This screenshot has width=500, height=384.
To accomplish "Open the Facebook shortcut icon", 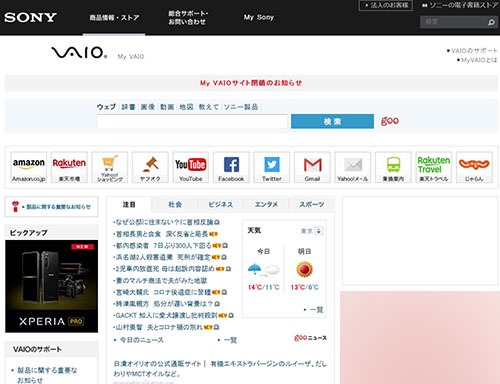I will pyautogui.click(x=231, y=167).
